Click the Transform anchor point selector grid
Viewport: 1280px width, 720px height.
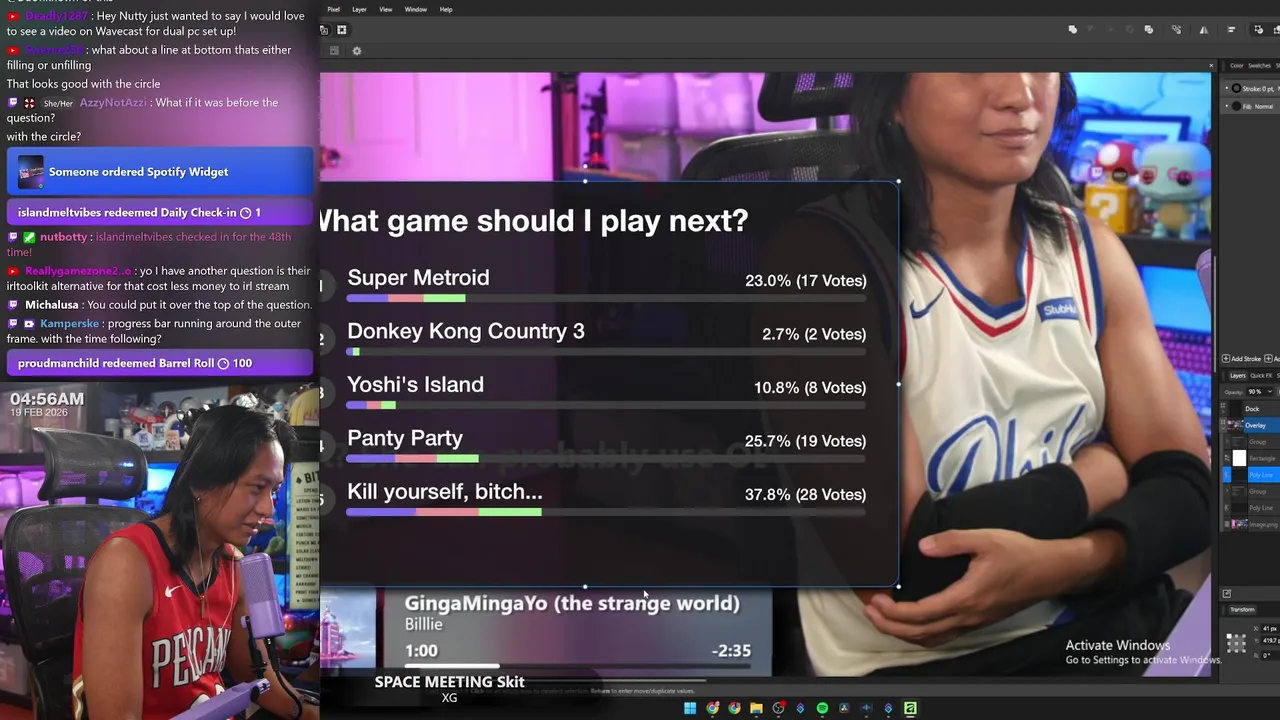[1236, 644]
